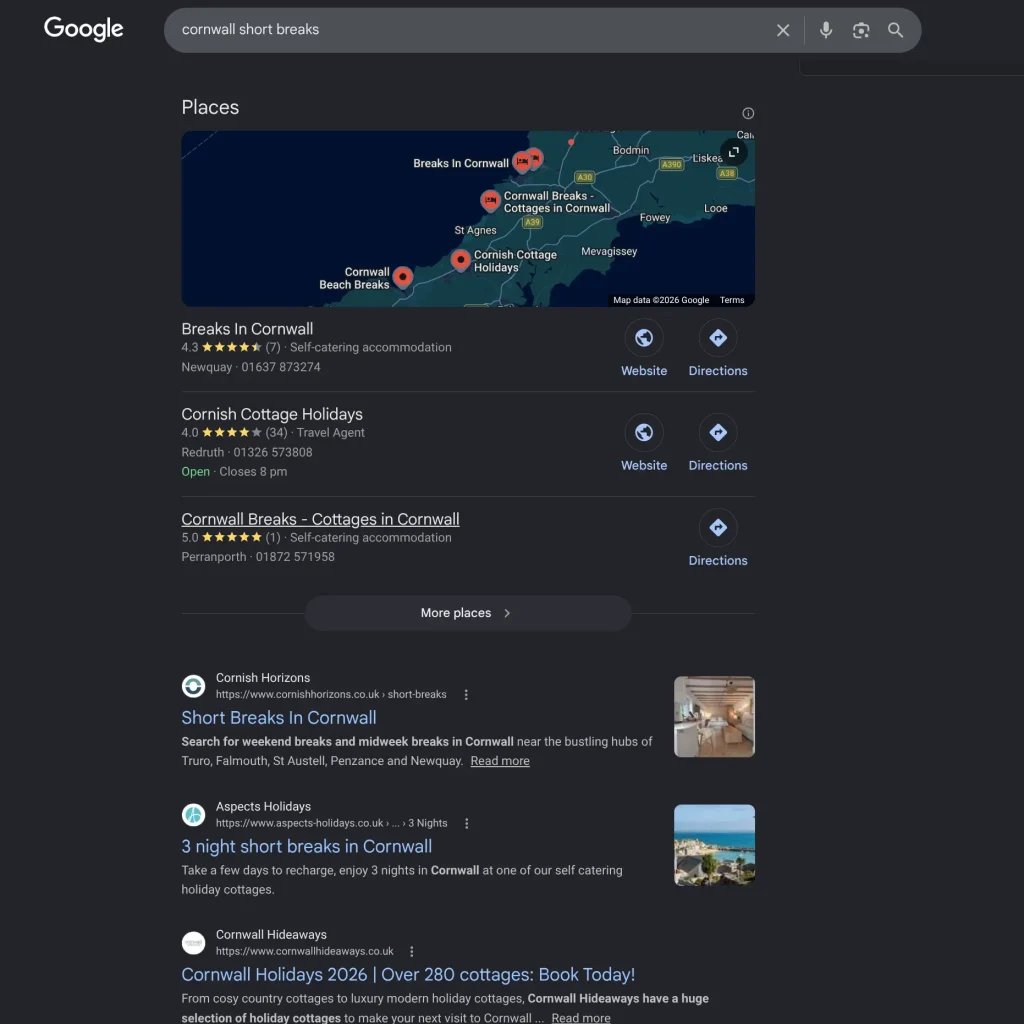Click the aspects-holidays.co.uk URL text
This screenshot has height=1024, width=1024.
click(x=331, y=823)
